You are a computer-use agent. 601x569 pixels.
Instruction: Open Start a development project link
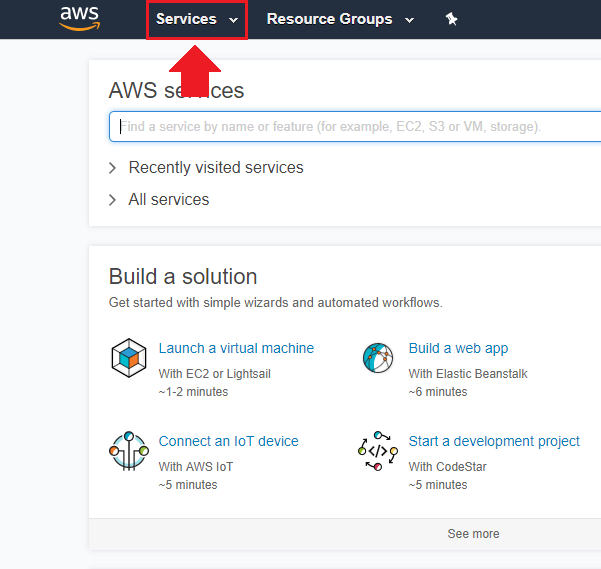click(x=494, y=441)
